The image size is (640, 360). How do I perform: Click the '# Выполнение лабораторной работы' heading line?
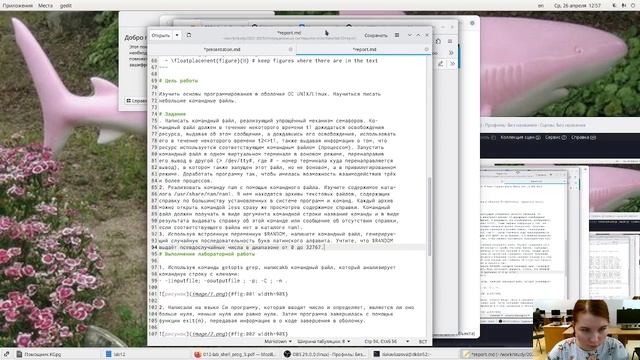pyautogui.click(x=207, y=254)
